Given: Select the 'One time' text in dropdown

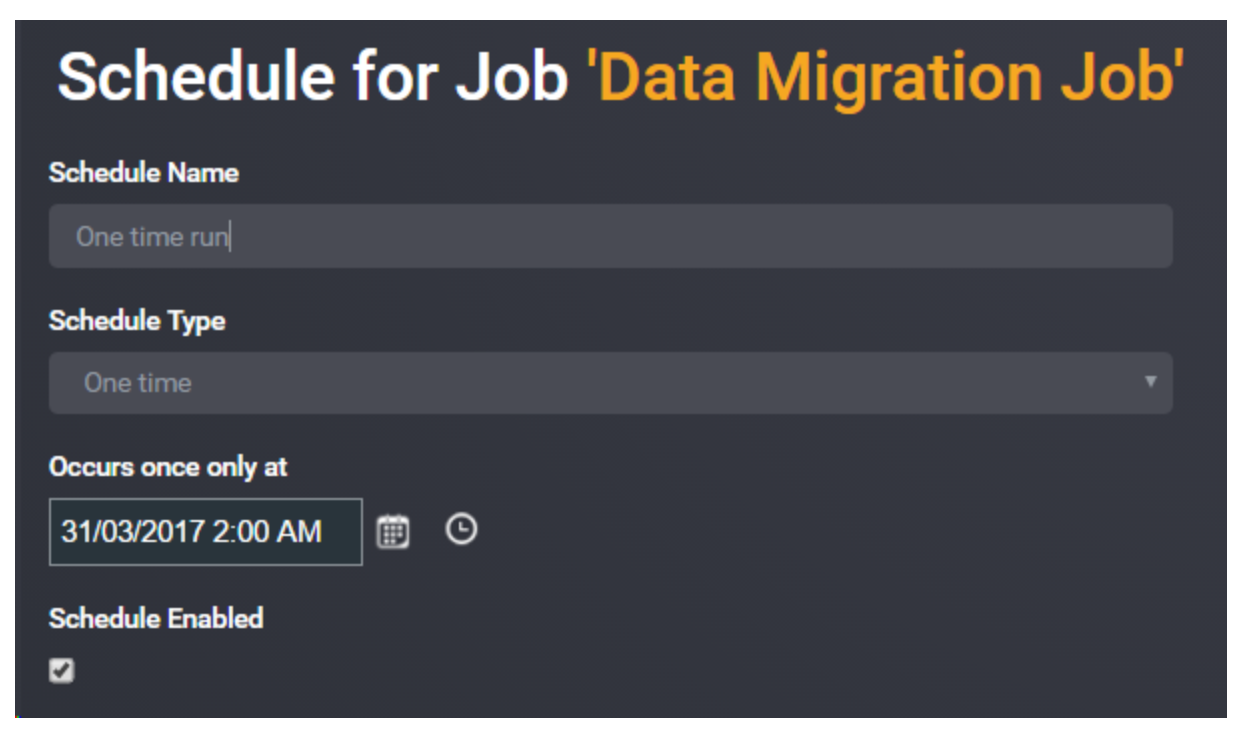Looking at the screenshot, I should pyautogui.click(x=138, y=383).
